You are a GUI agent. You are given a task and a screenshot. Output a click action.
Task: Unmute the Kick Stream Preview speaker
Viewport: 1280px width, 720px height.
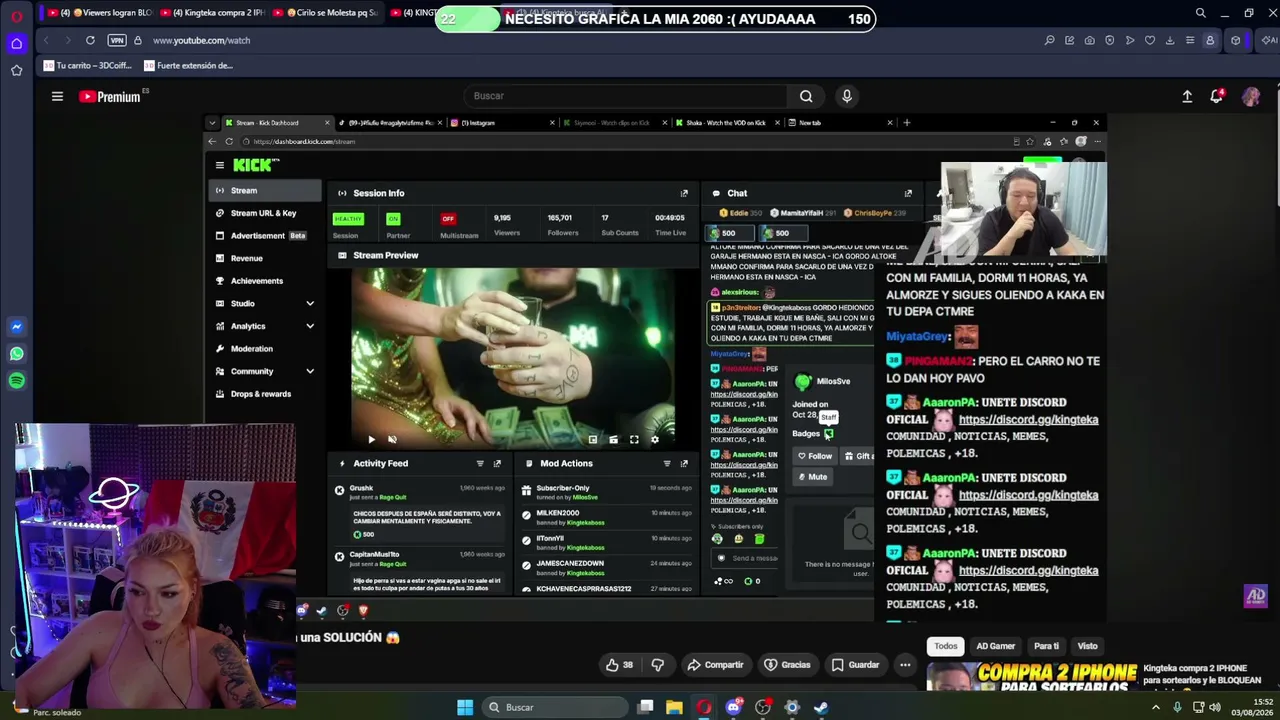point(392,440)
